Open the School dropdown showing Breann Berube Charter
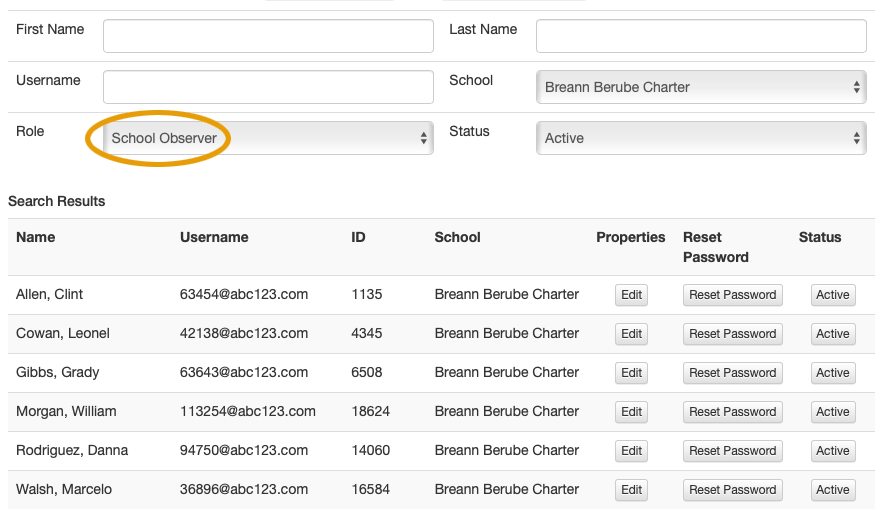 pos(701,87)
